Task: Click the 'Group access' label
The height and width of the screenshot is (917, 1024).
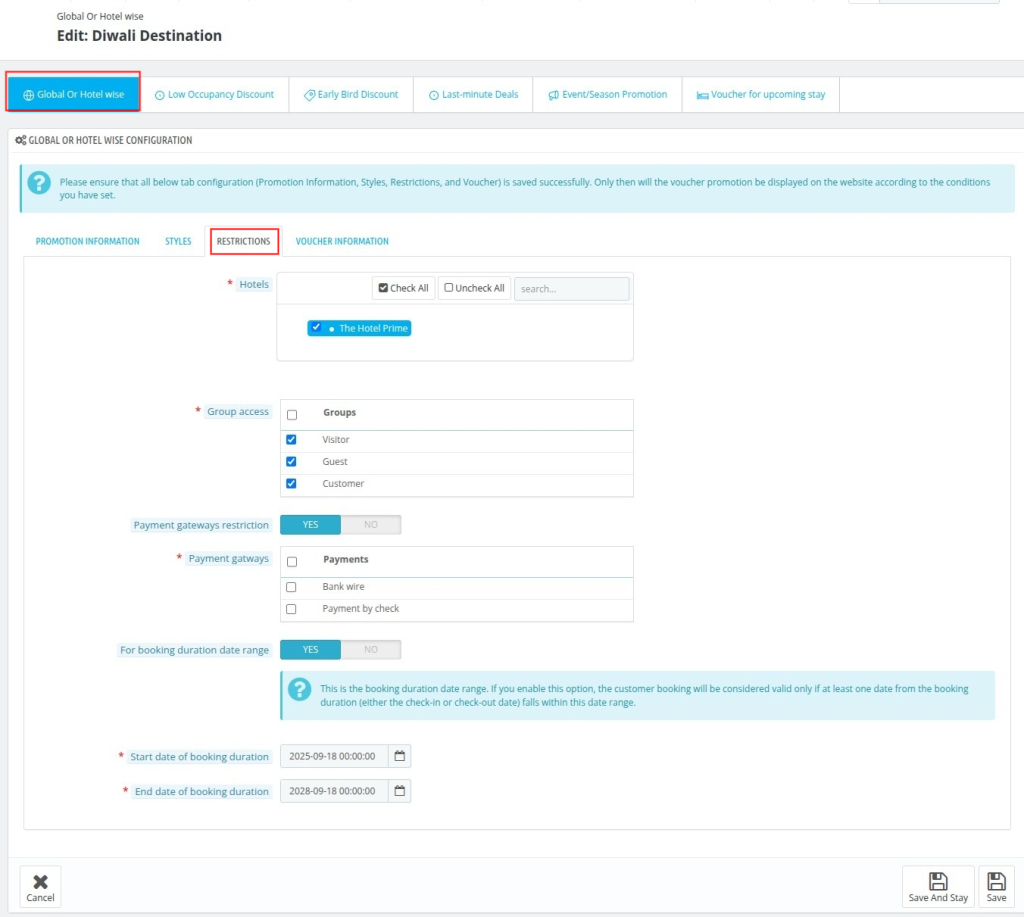Action: 238,411
